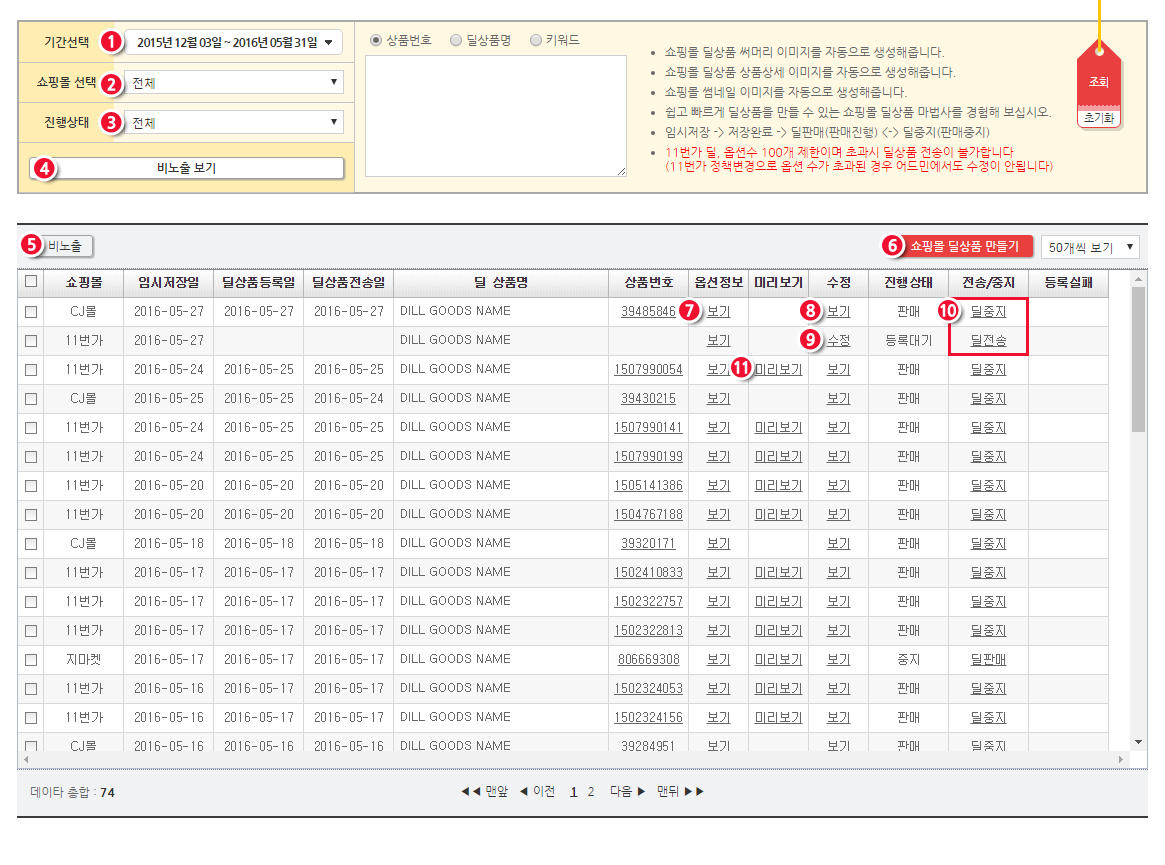The image size is (1165, 865).
Task: Open product number link 39485846
Action: (x=648, y=311)
